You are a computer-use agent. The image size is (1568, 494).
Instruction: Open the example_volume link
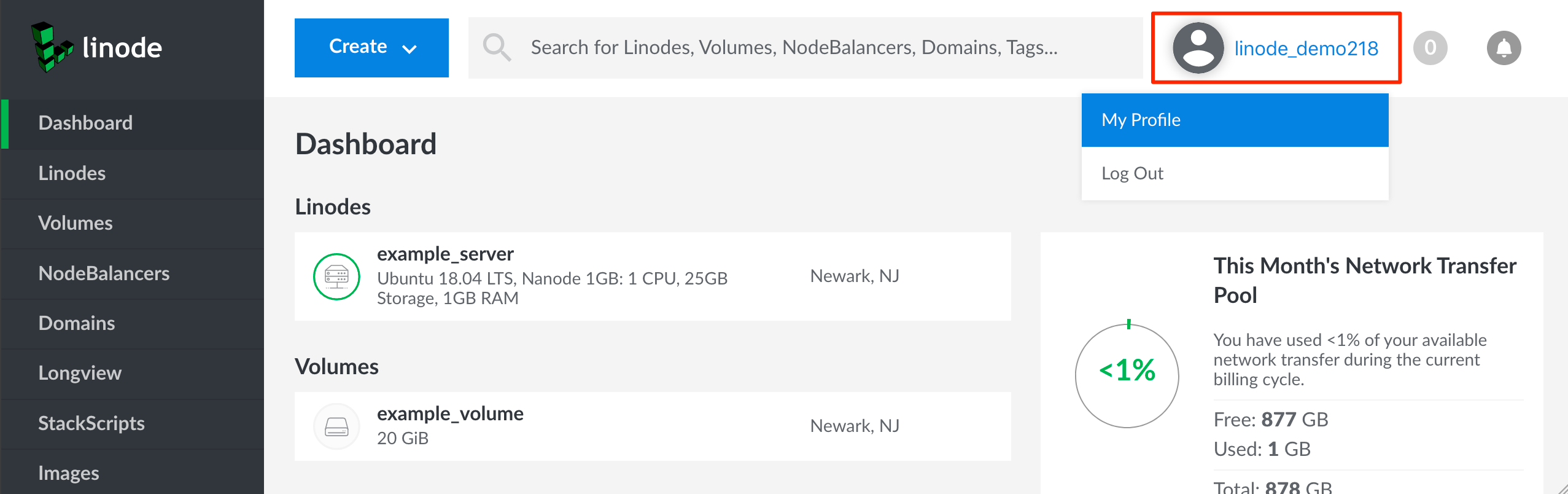tap(450, 414)
